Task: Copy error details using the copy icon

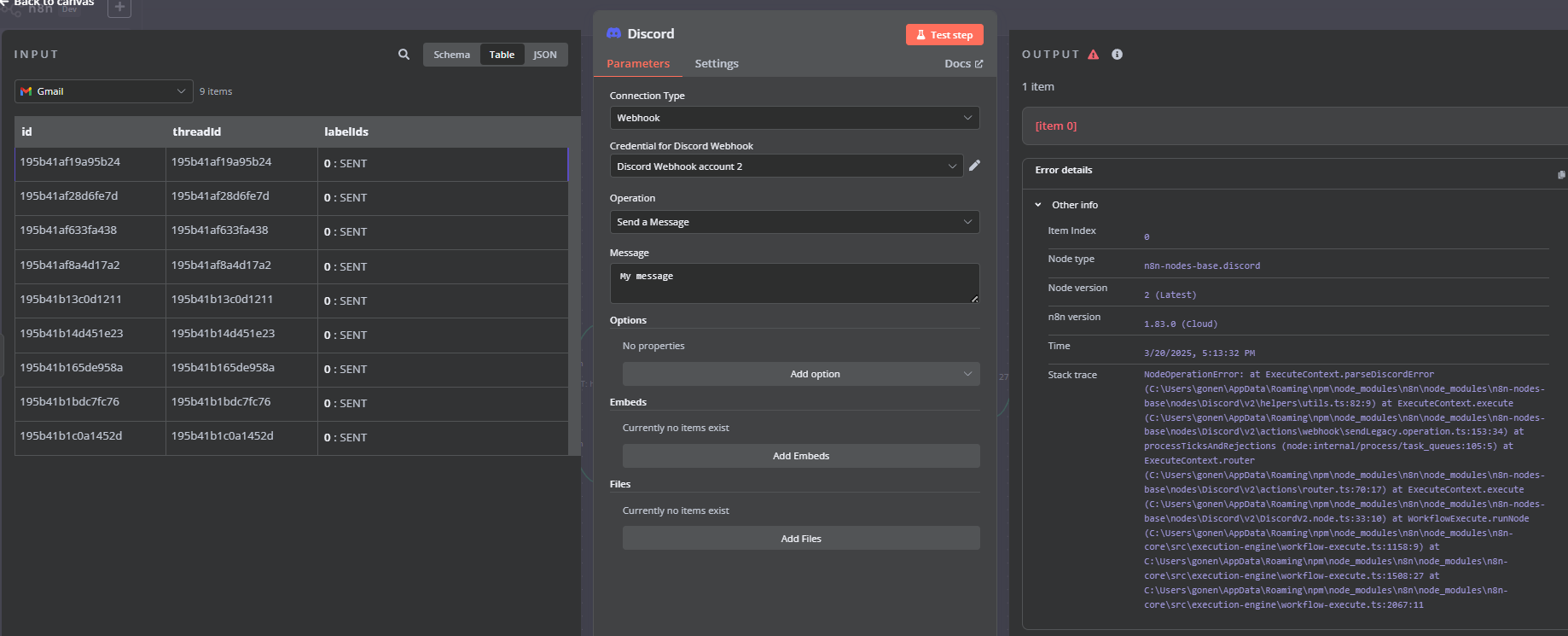Action: (x=1560, y=174)
